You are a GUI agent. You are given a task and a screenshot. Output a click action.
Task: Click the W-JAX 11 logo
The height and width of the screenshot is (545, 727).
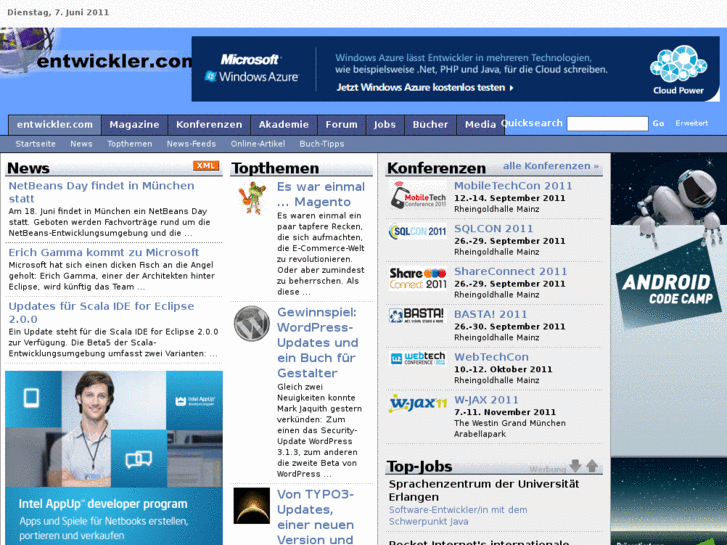pyautogui.click(x=418, y=403)
